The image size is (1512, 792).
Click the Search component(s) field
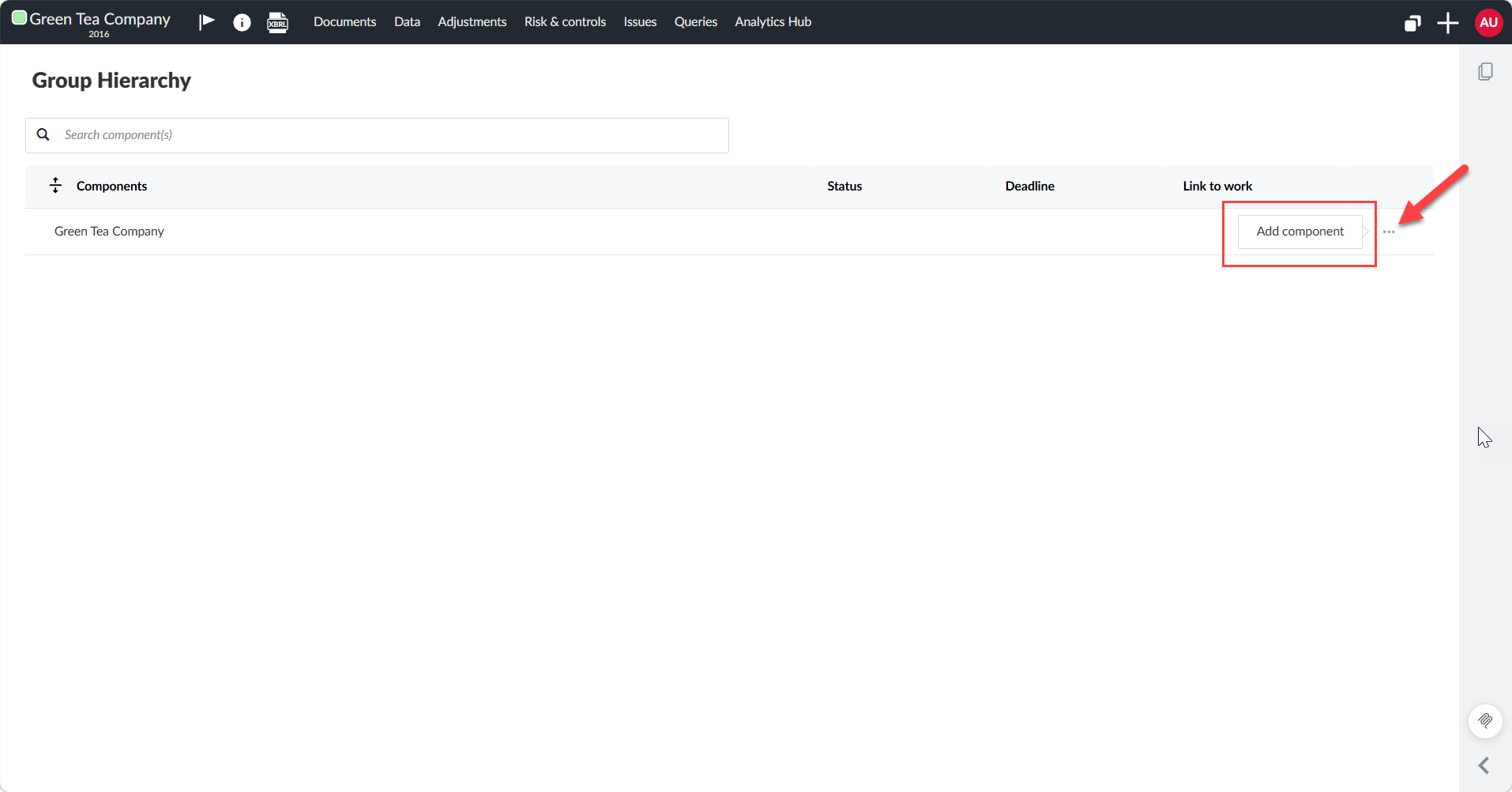click(x=377, y=135)
